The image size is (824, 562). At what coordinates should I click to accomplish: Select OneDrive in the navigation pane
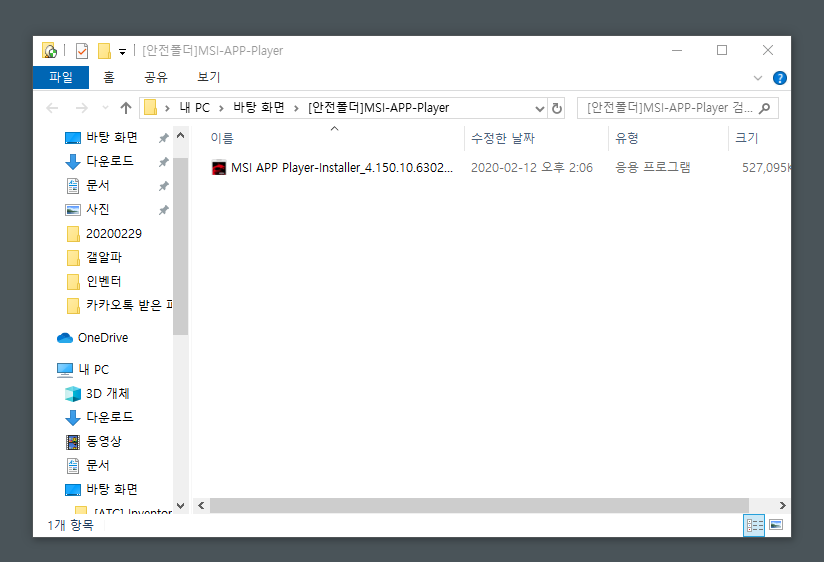point(102,338)
